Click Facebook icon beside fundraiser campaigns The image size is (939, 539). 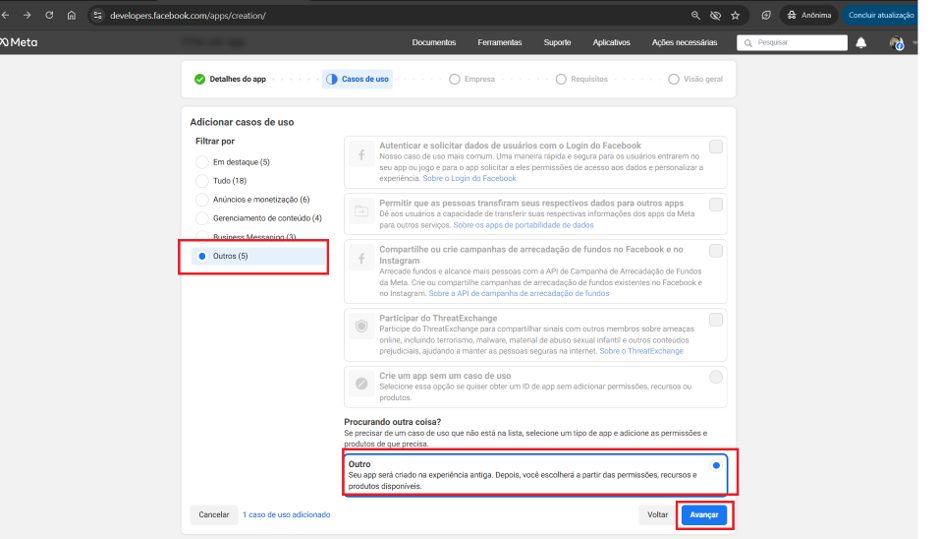[362, 258]
